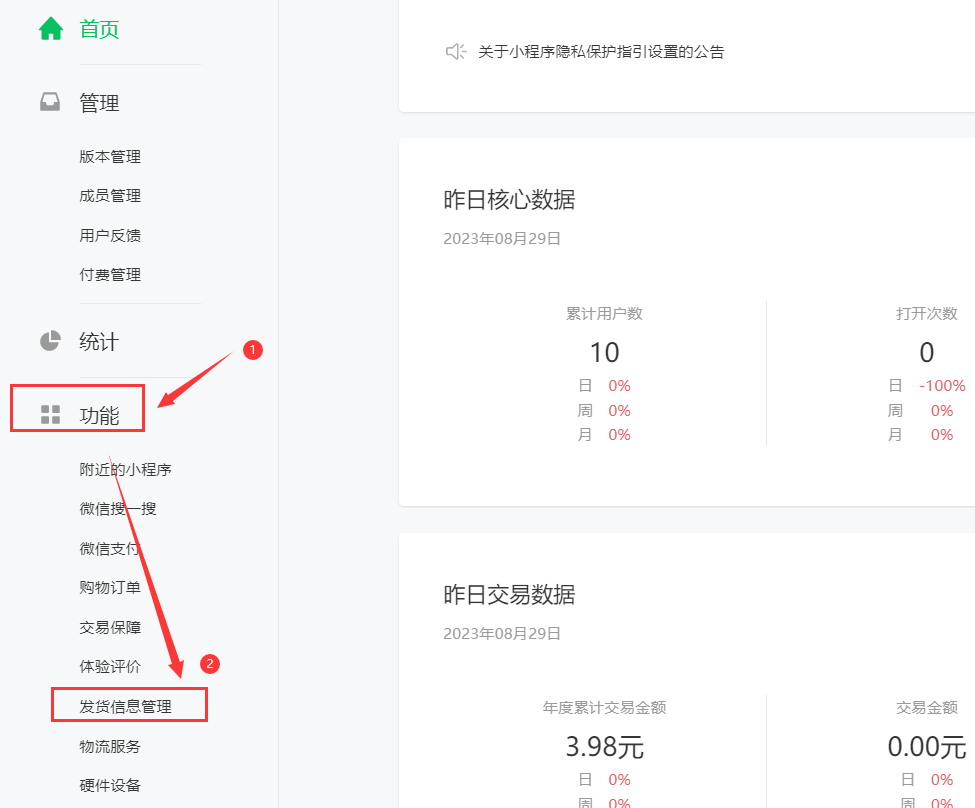This screenshot has height=808, width=975.
Task: Click the 统计 pie chart icon
Action: click(x=50, y=342)
